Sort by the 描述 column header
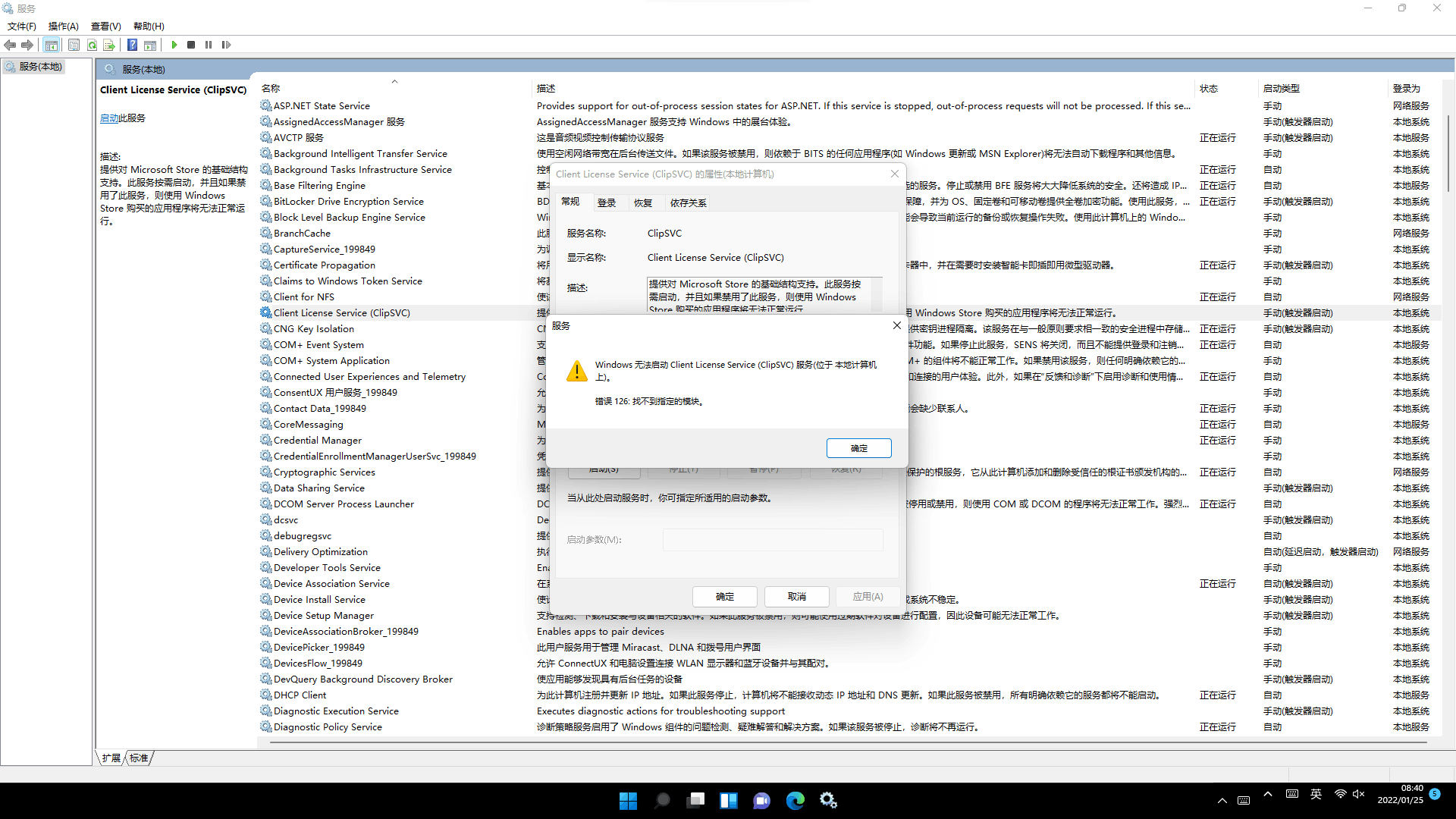The height and width of the screenshot is (819, 1456). coord(863,89)
